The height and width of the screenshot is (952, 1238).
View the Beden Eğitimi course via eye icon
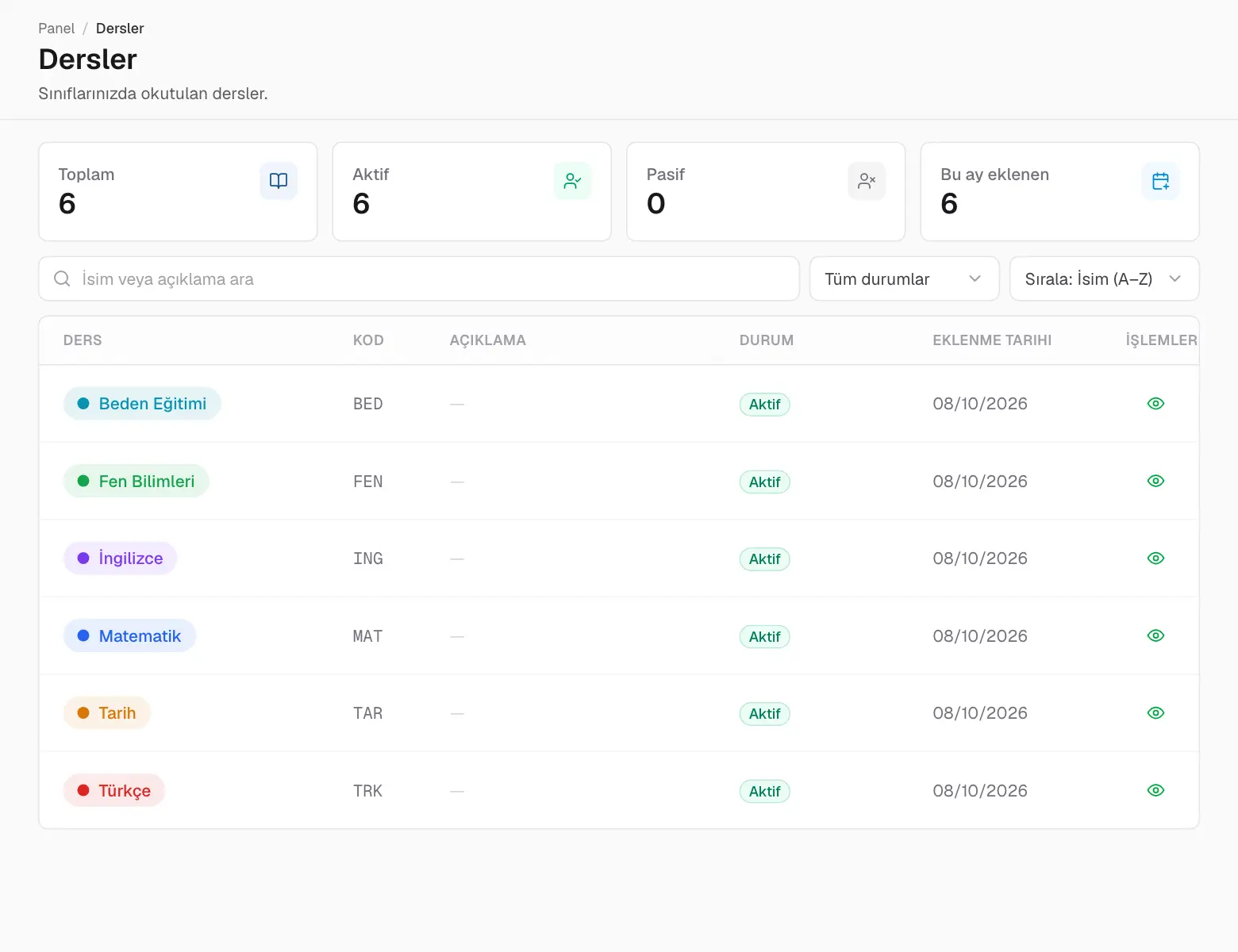click(x=1156, y=404)
